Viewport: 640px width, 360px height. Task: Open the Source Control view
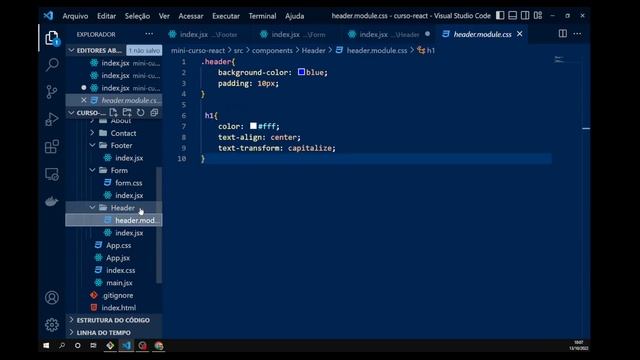(52, 92)
